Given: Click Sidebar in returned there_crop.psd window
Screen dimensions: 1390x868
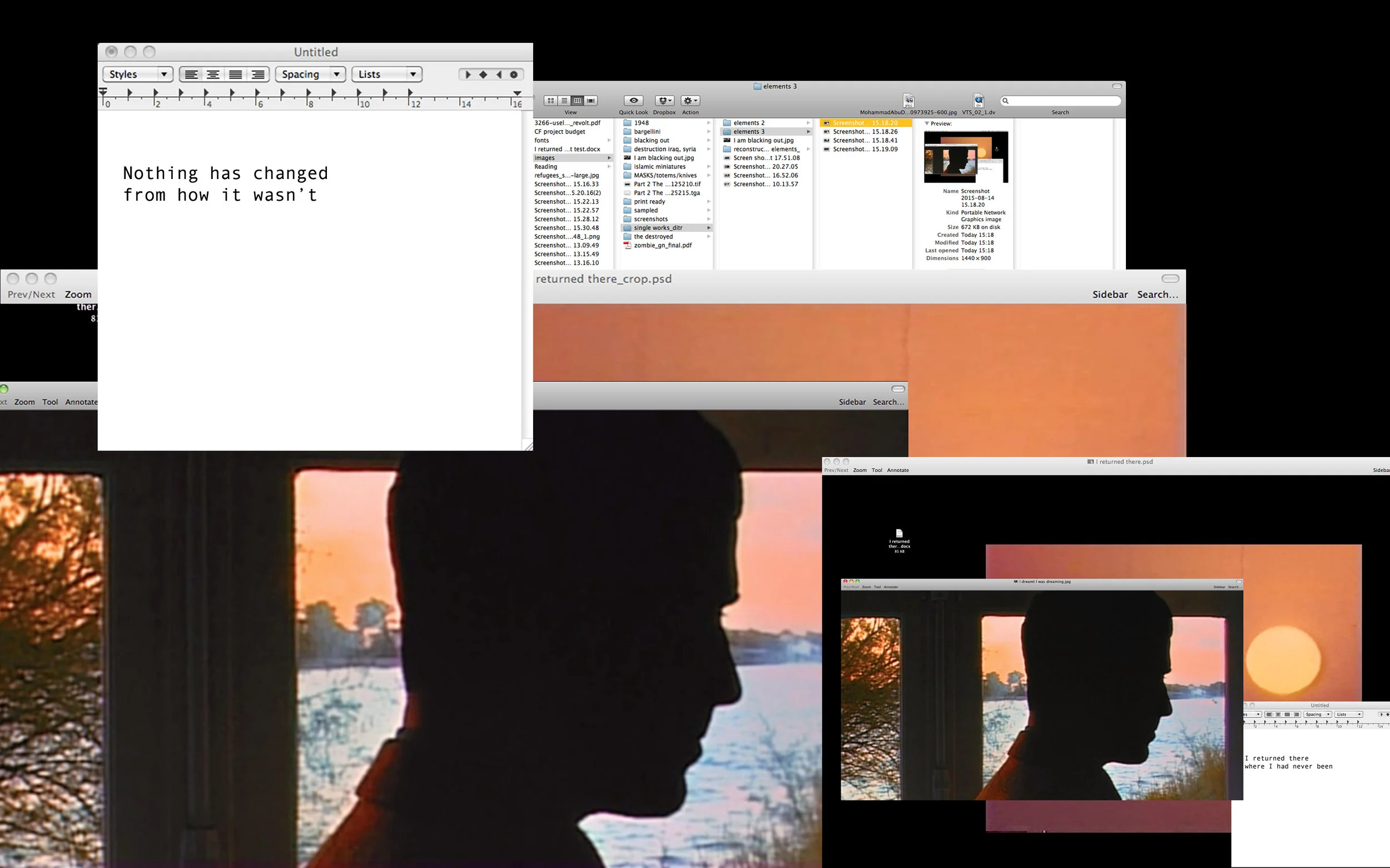Looking at the screenshot, I should click(x=1110, y=295).
